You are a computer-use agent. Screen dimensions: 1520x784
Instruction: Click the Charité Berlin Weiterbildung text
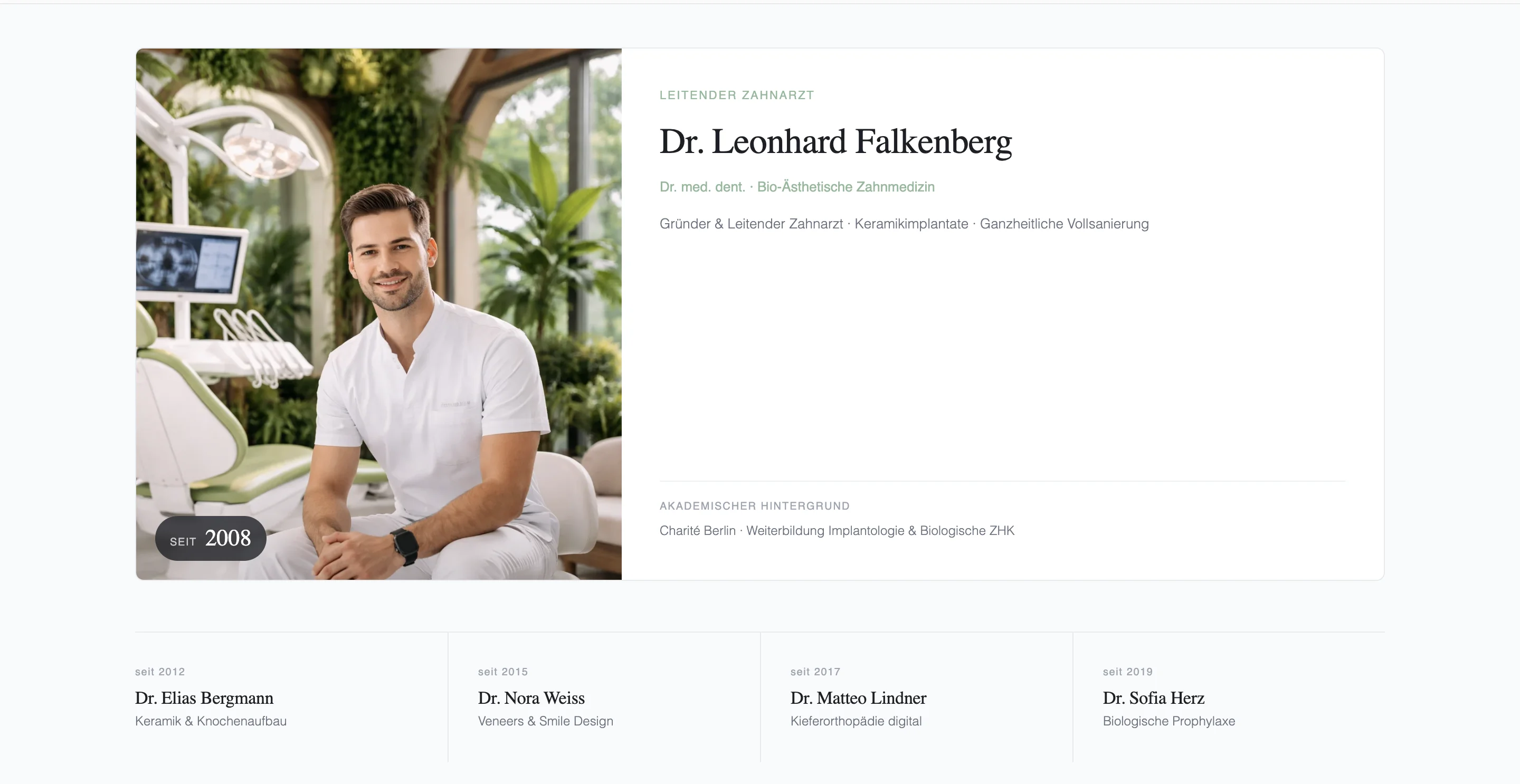(837, 530)
